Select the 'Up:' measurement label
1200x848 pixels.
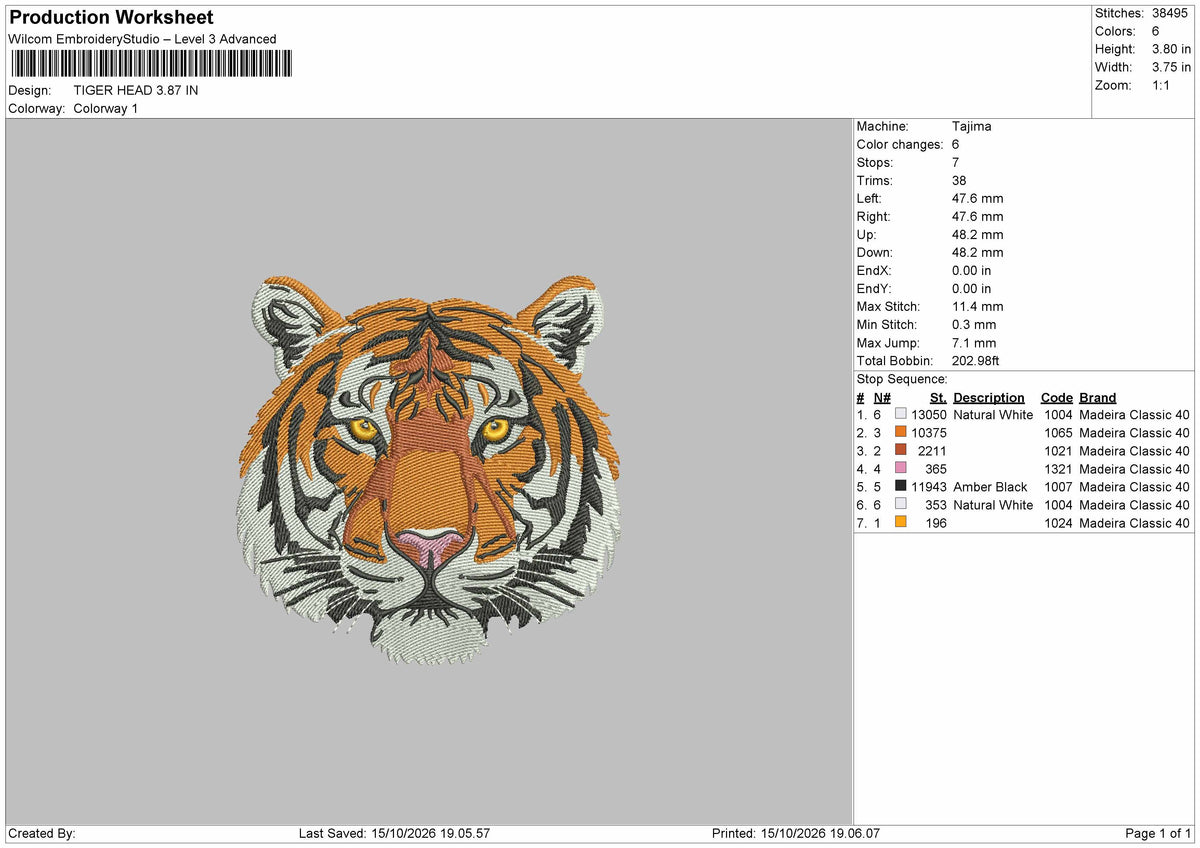click(x=867, y=234)
